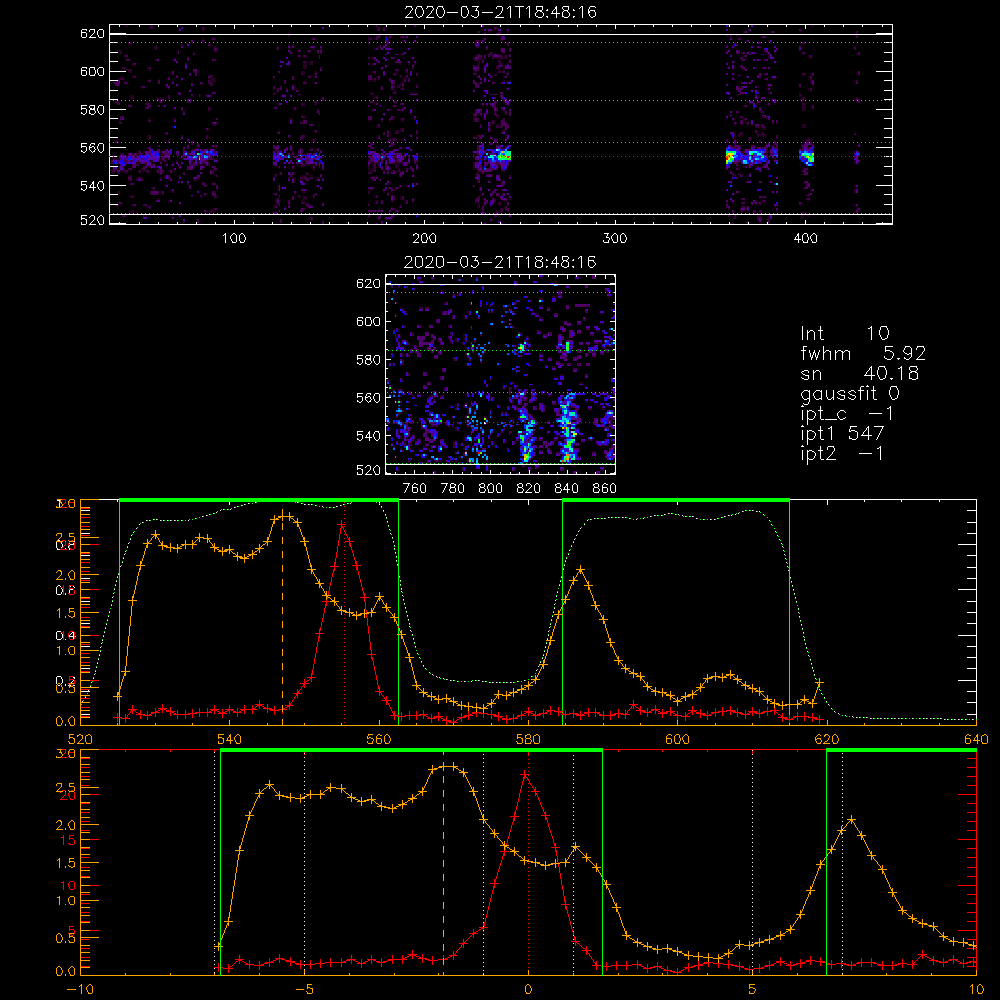Select y-axis label 520 on top spectrogram

click(92, 220)
